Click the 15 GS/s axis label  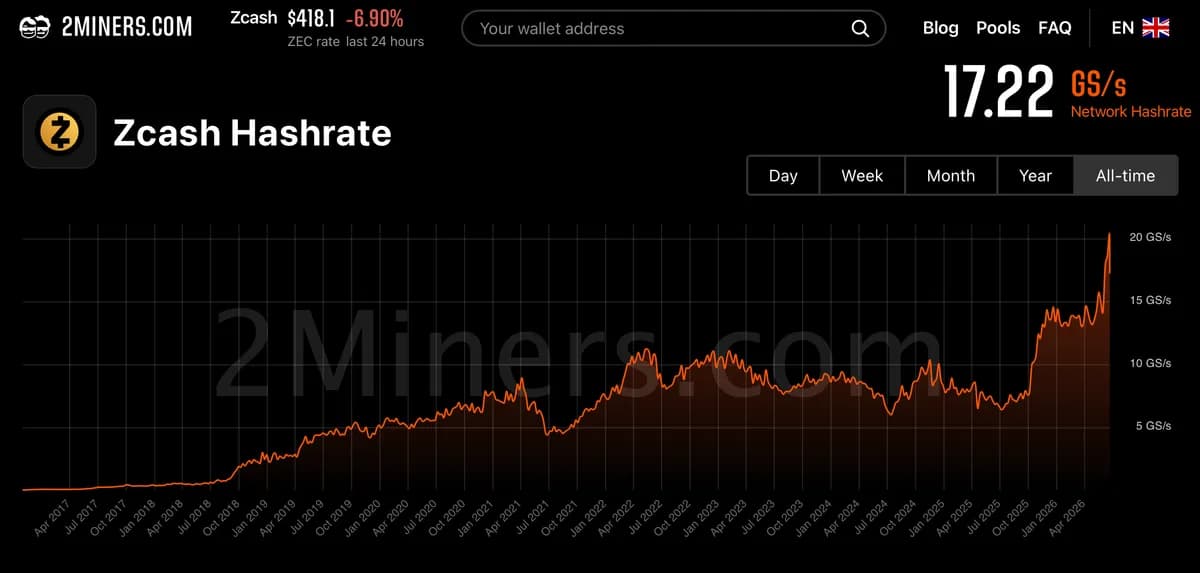point(1150,300)
